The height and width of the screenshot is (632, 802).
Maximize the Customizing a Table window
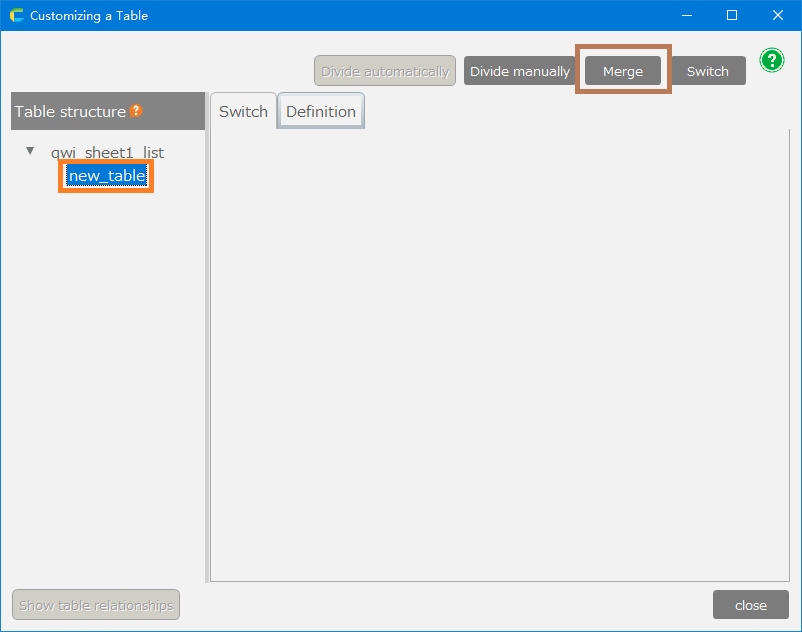point(732,15)
